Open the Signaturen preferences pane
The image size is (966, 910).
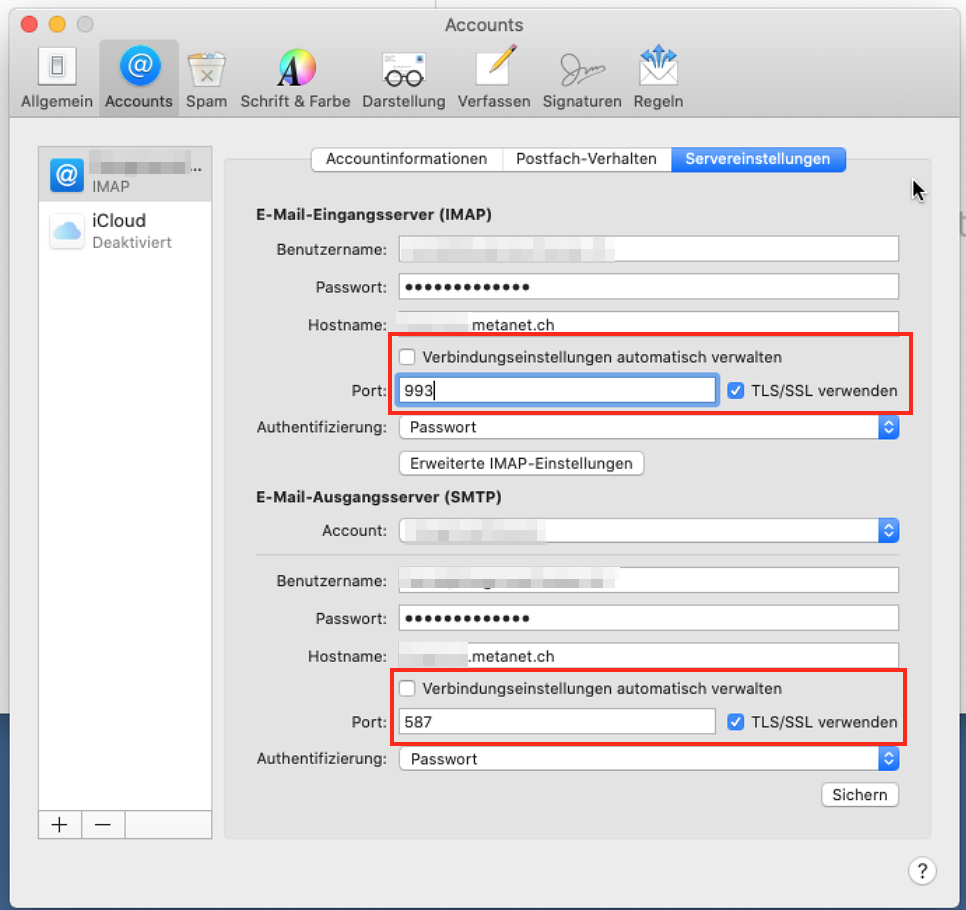coord(582,78)
